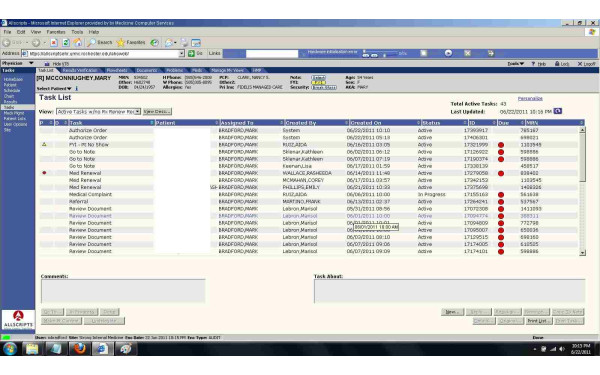Image resolution: width=600 pixels, height=375 pixels.
Task: Open the Tools dropdown menu
Action: point(515,64)
